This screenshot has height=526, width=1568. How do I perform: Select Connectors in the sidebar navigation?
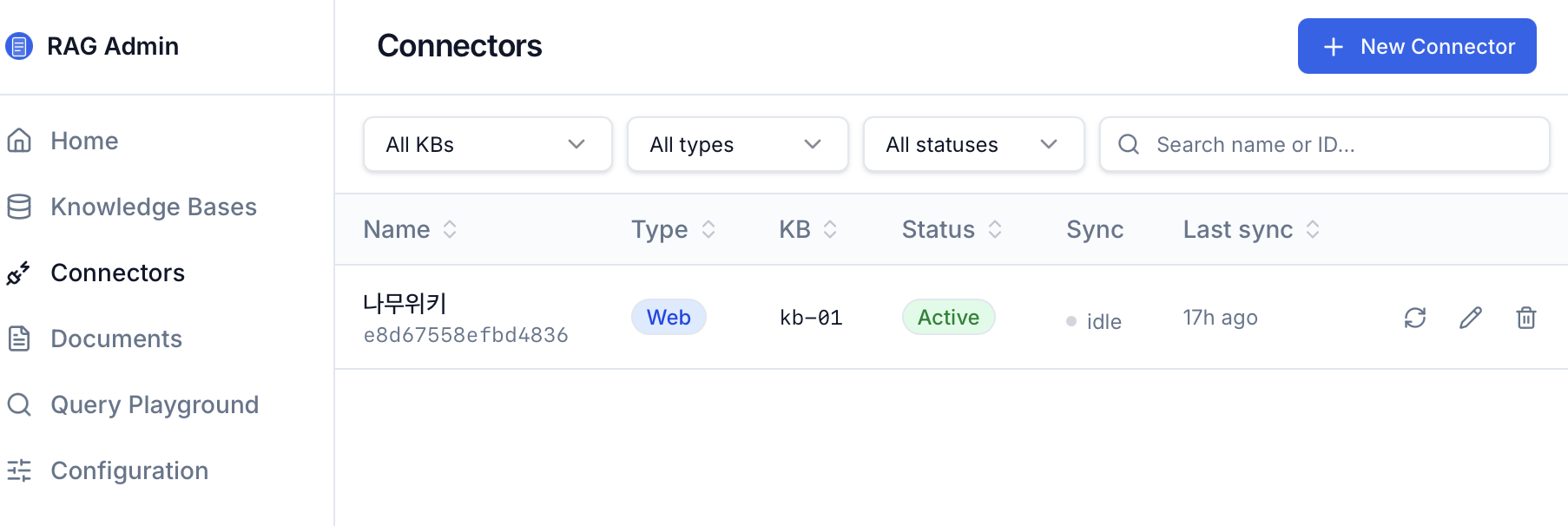point(117,273)
